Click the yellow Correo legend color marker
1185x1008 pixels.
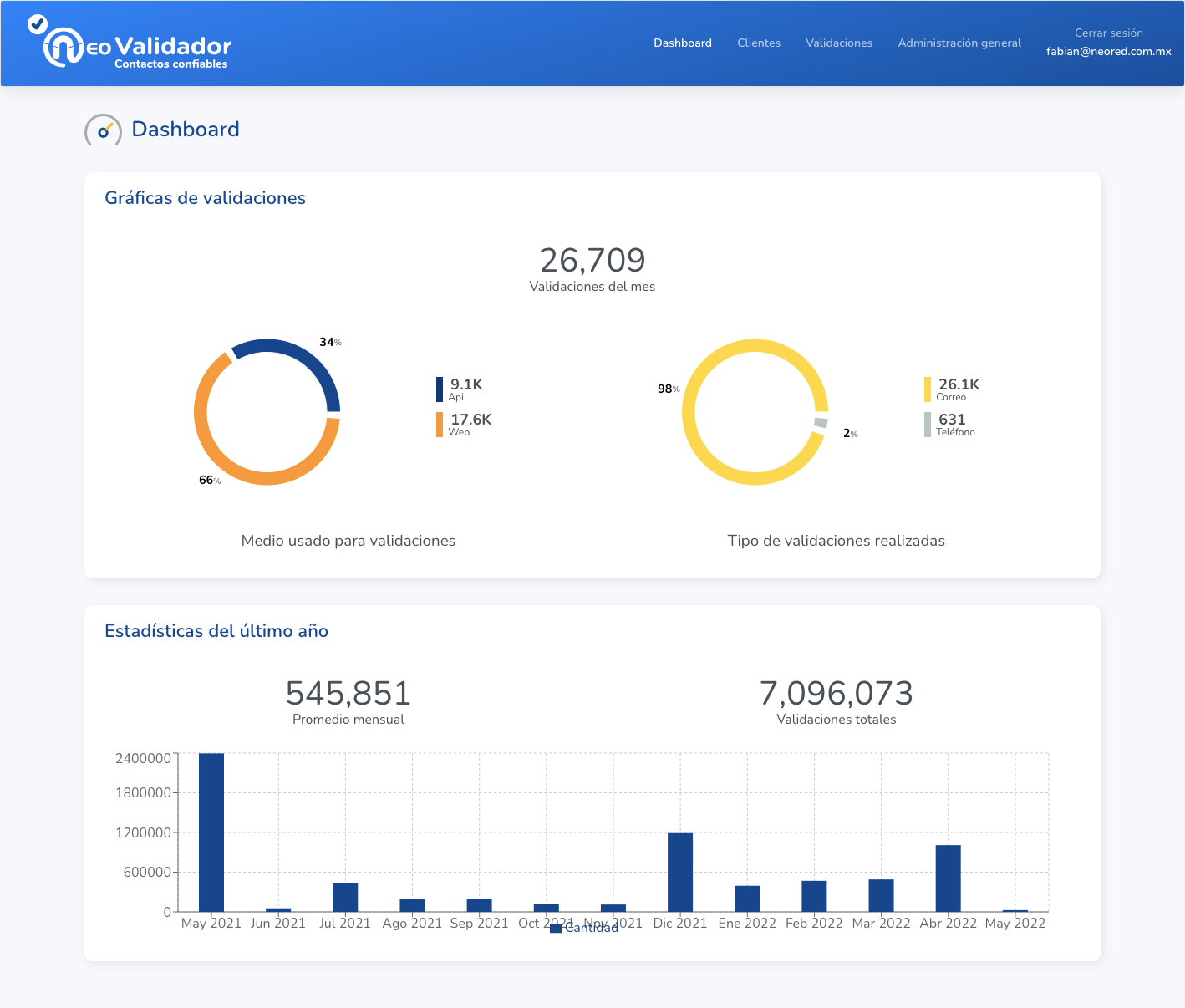pyautogui.click(x=928, y=389)
